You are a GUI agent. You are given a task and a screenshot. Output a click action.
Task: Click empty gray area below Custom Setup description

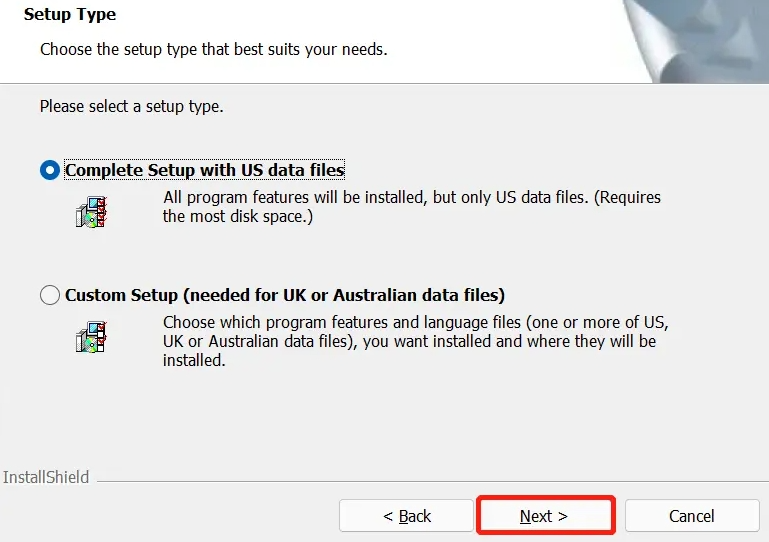400,420
